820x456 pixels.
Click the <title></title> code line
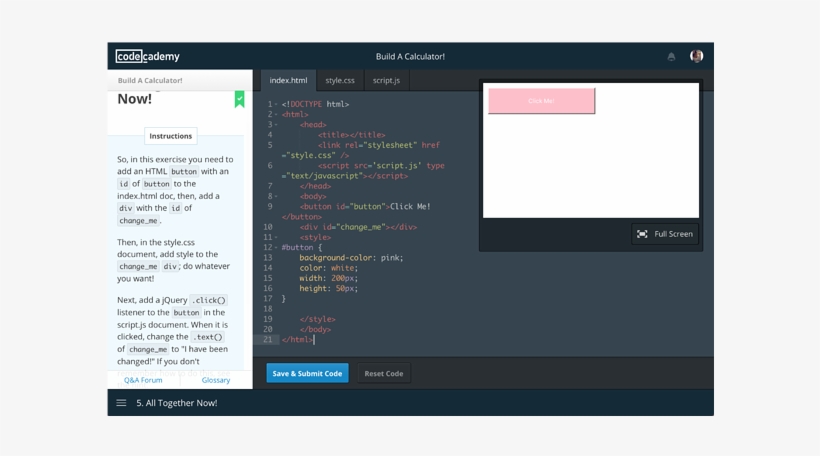[x=351, y=135]
